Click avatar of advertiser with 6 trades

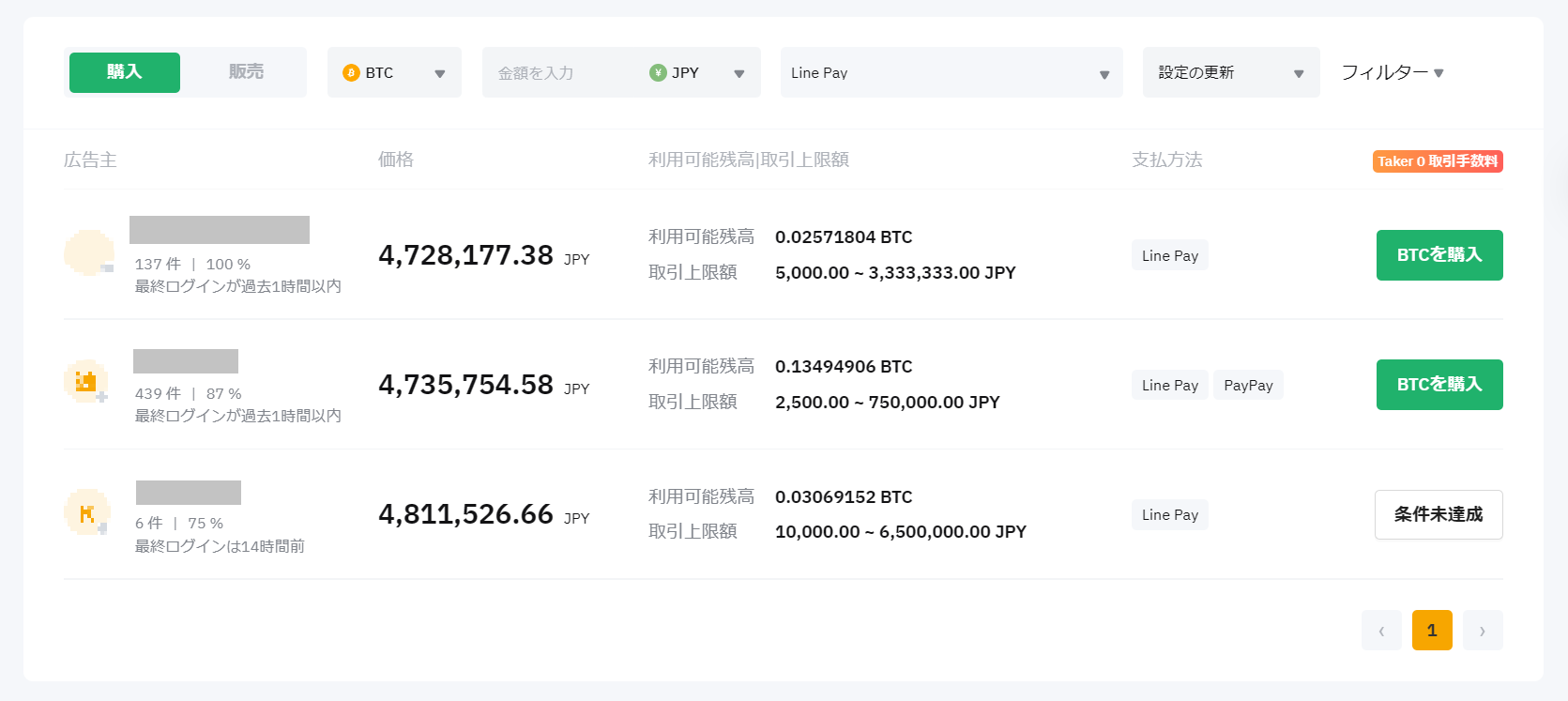(86, 512)
